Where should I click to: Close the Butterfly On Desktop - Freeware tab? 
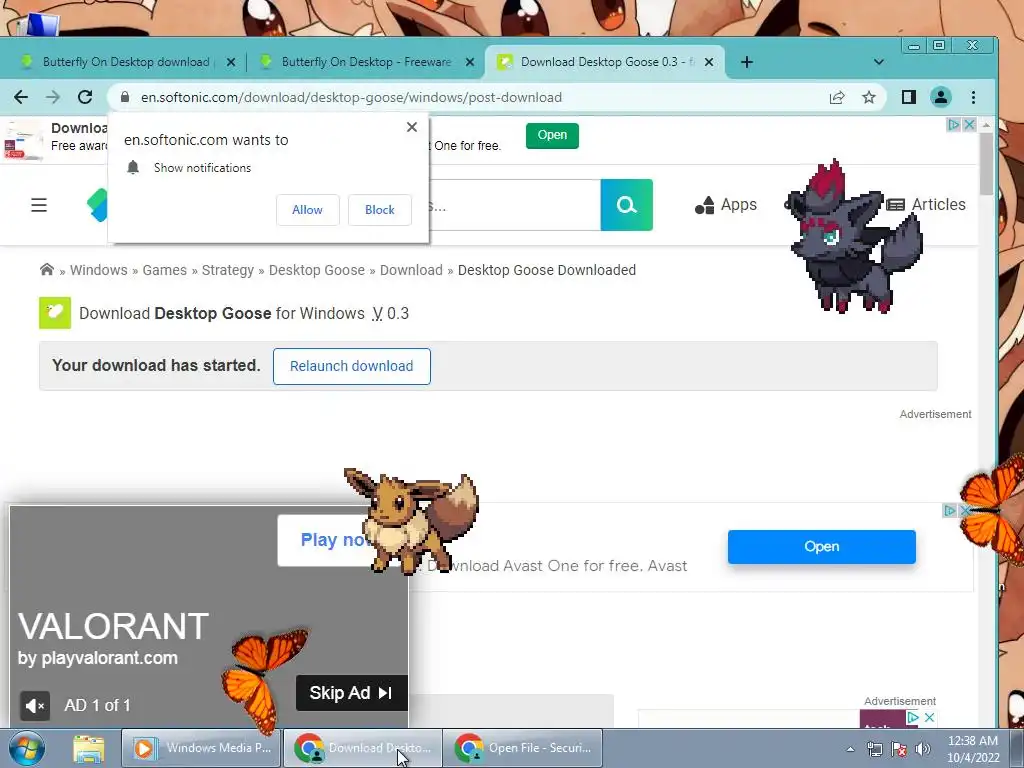(x=470, y=62)
